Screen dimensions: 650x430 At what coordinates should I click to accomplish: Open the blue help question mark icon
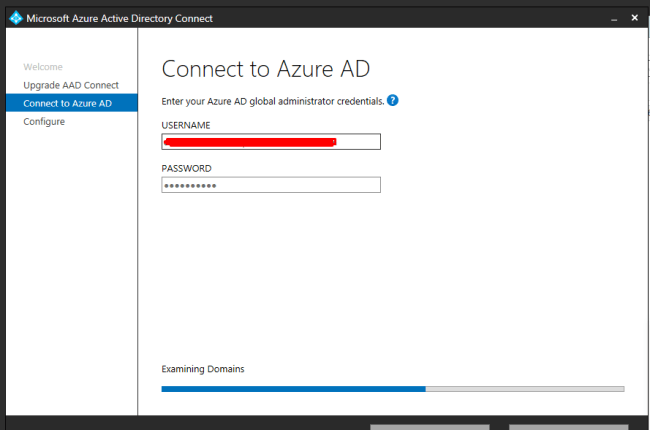tap(393, 100)
